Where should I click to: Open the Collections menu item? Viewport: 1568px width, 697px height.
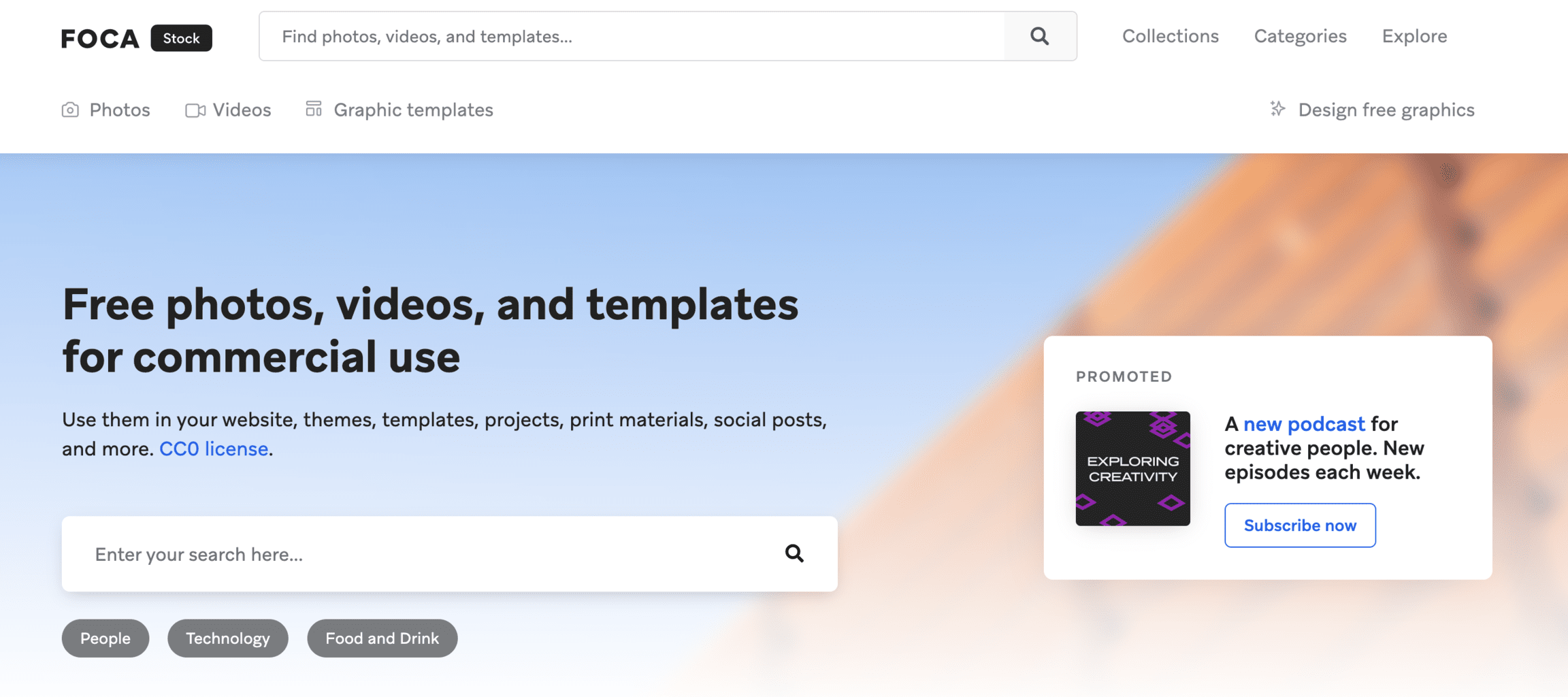(x=1170, y=36)
